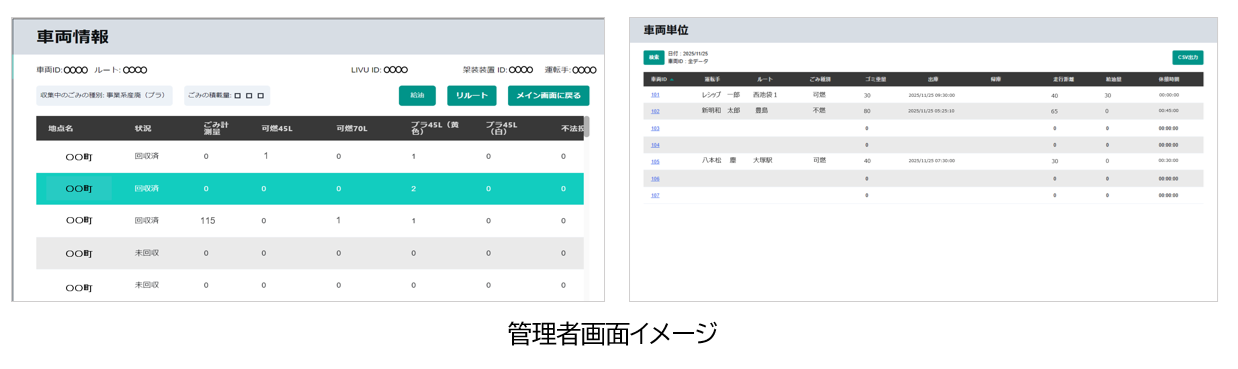The height and width of the screenshot is (369, 1238).
Task: Click the 115 measurement value cell
Action: 208,220
